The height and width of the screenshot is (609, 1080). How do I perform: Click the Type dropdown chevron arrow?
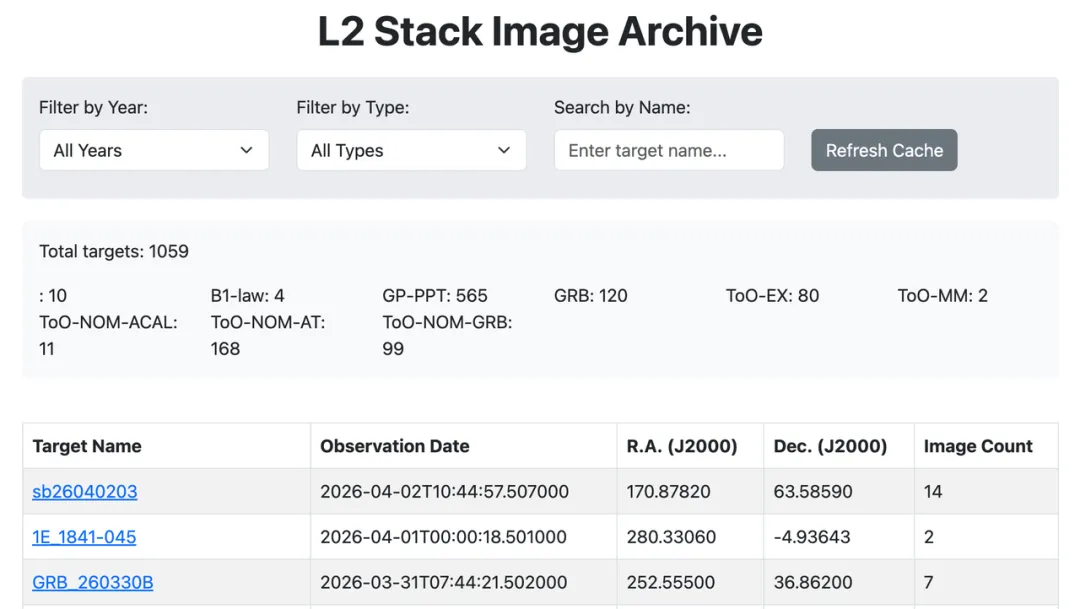(x=504, y=150)
